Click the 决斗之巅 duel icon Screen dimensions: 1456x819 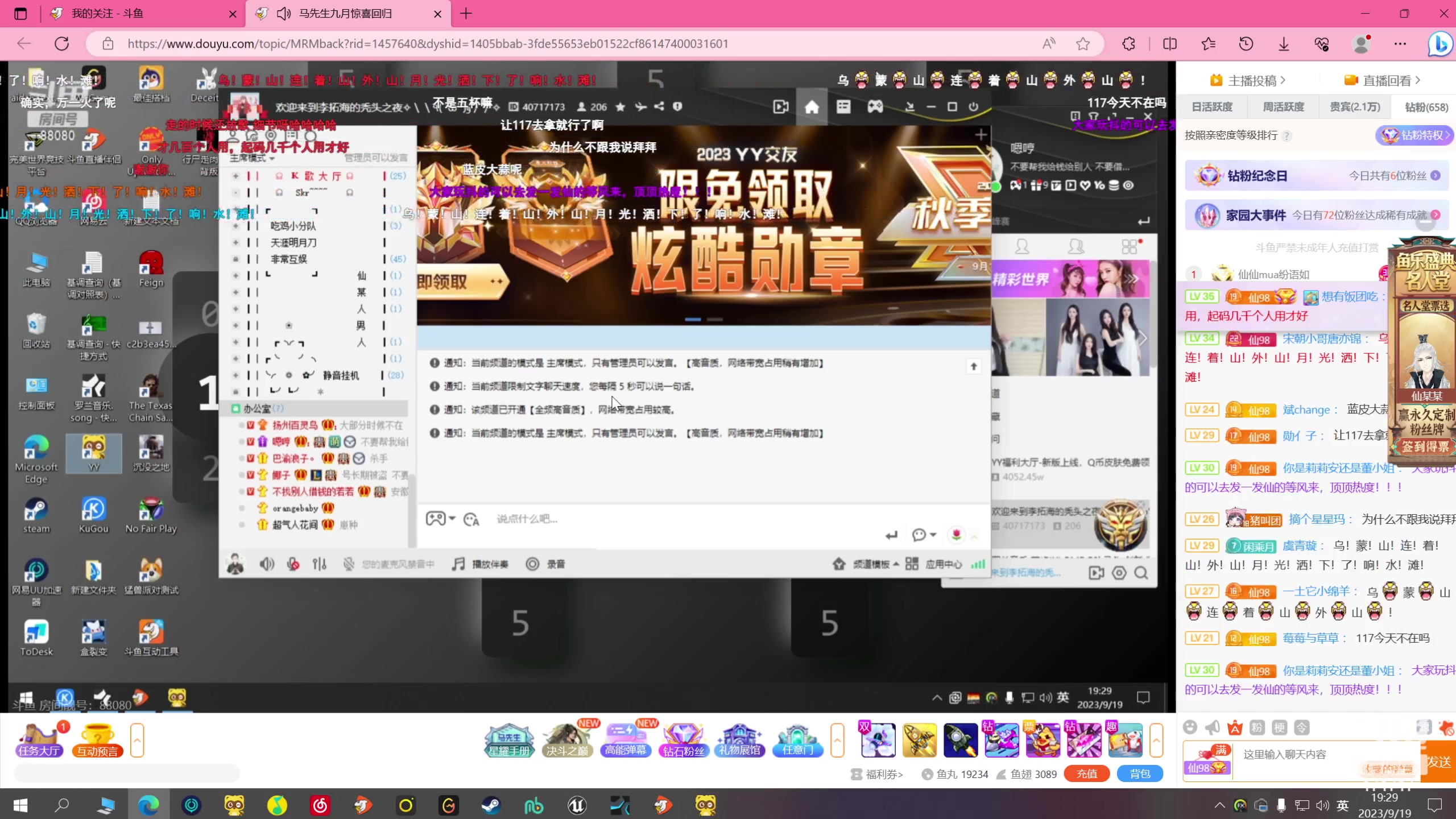click(x=566, y=739)
